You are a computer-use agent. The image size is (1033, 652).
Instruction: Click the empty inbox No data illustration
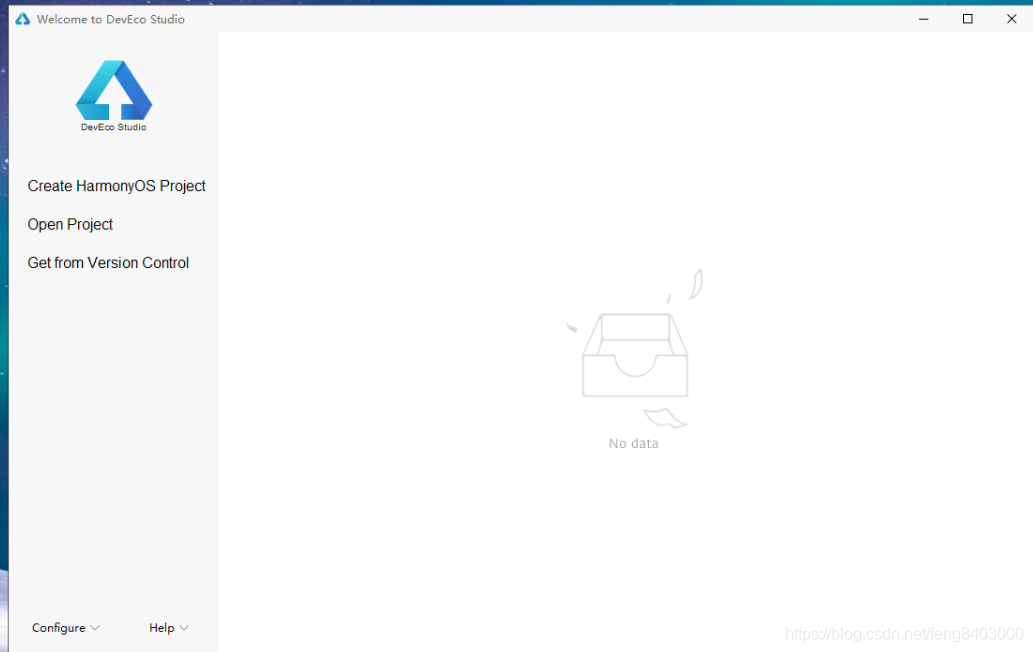pyautogui.click(x=635, y=349)
